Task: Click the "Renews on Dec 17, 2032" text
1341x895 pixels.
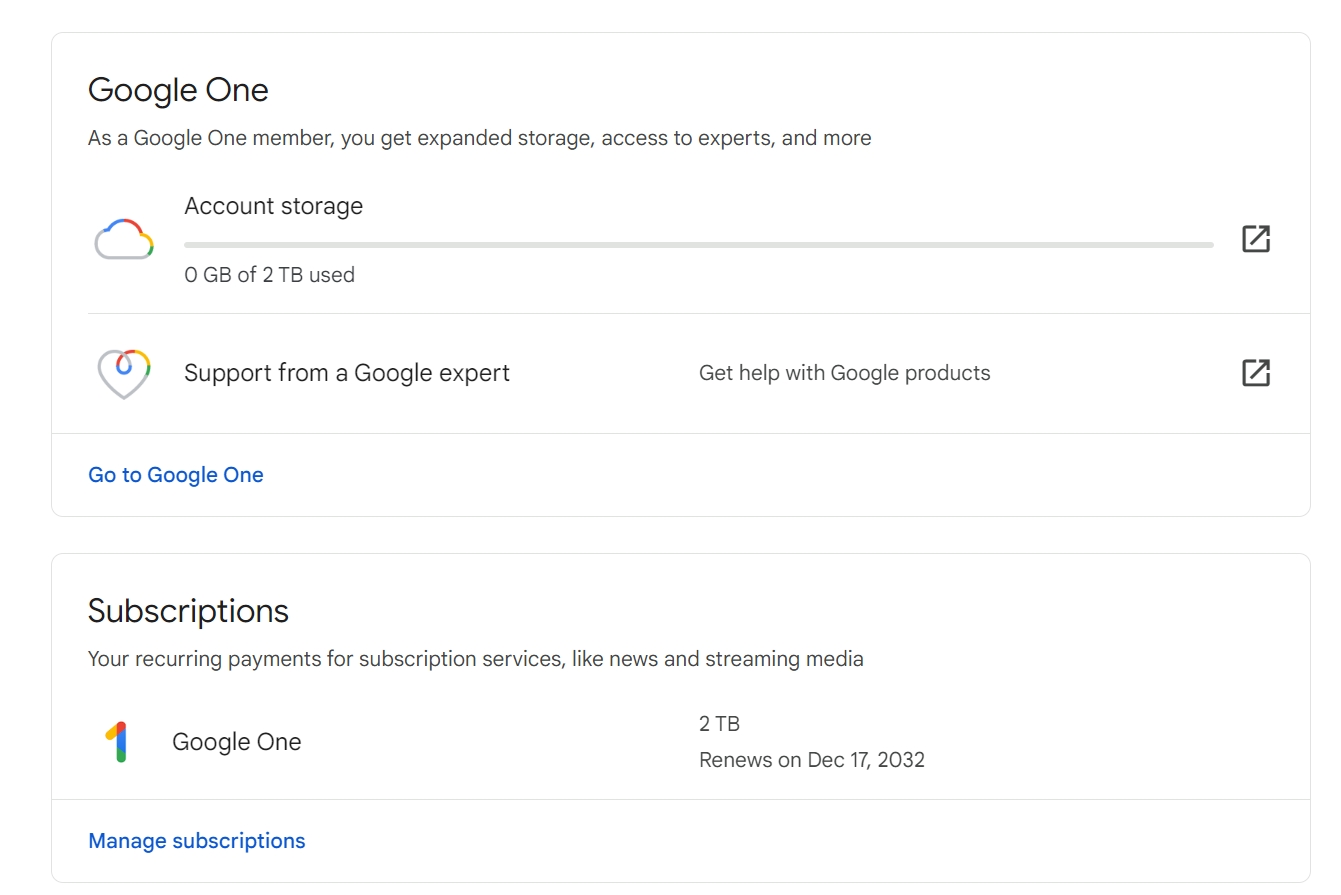Action: [811, 760]
